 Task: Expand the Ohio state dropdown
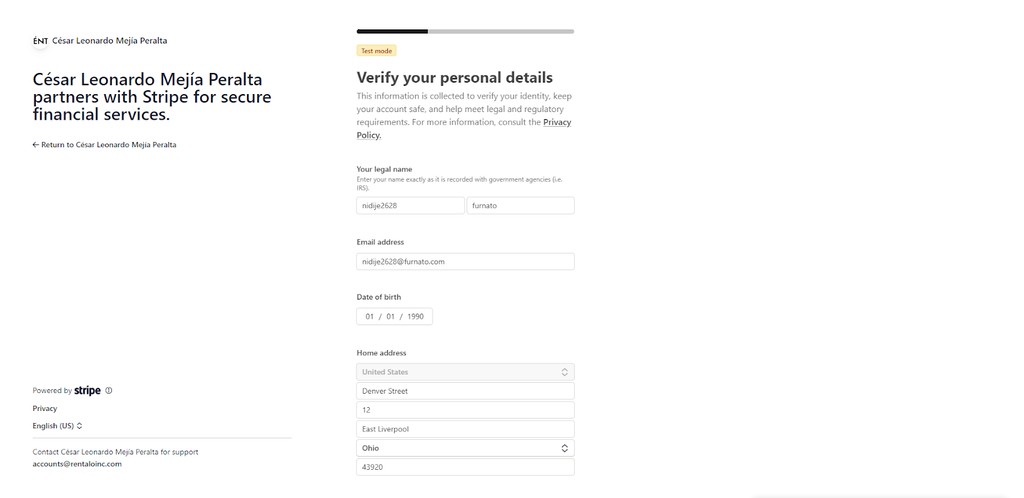click(465, 448)
